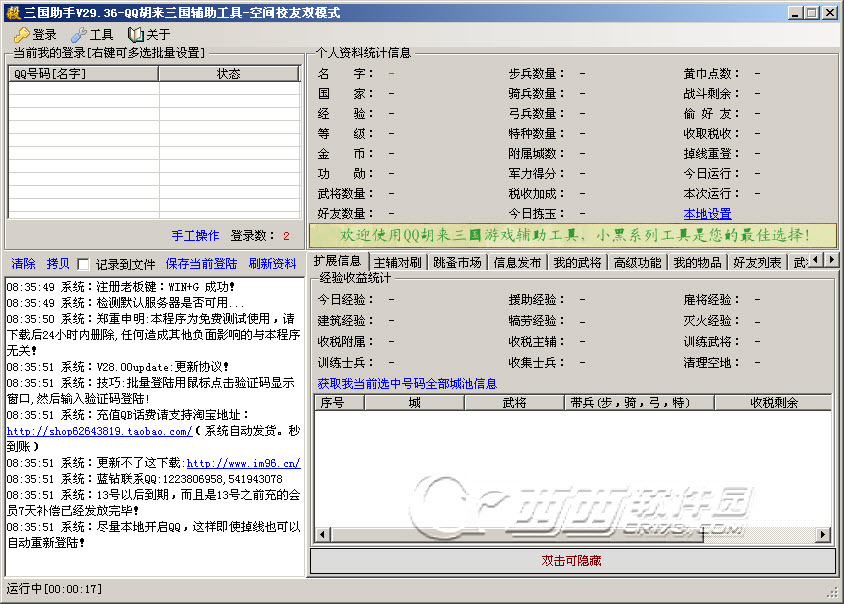Open the 工具 (Tools) toolbar menu
Image resolution: width=844 pixels, height=604 pixels.
[x=92, y=35]
